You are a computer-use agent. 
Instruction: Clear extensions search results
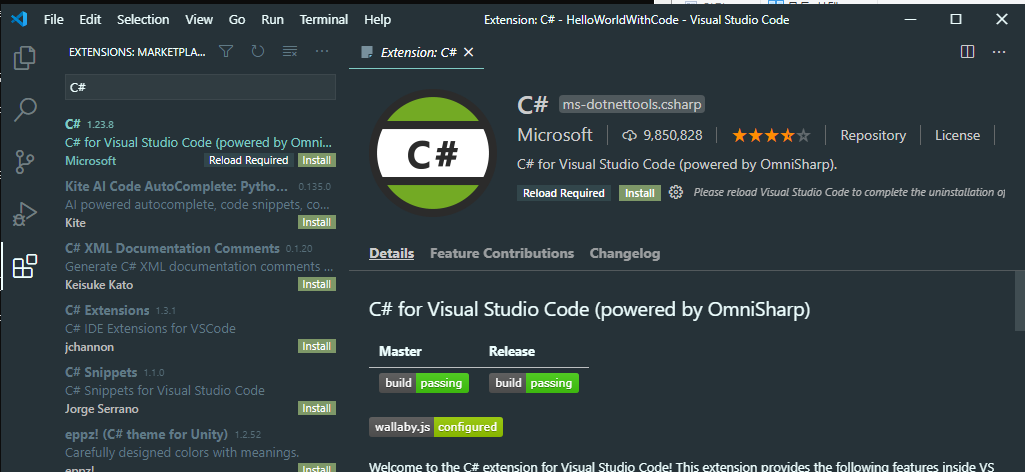tap(290, 52)
